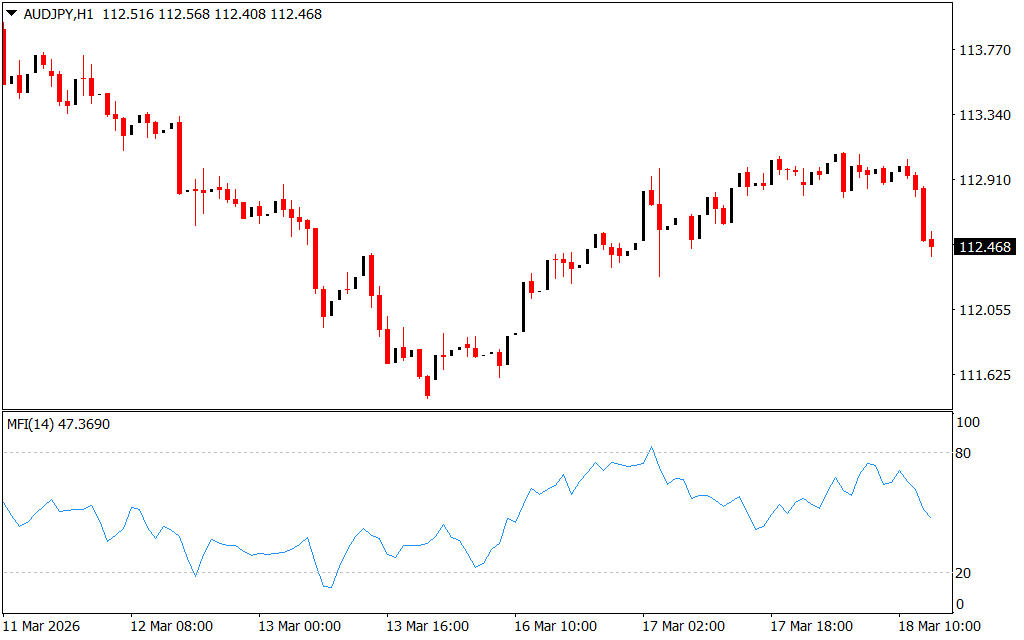Select the last candle on the chart
The height and width of the screenshot is (640, 1024).
pos(931,243)
